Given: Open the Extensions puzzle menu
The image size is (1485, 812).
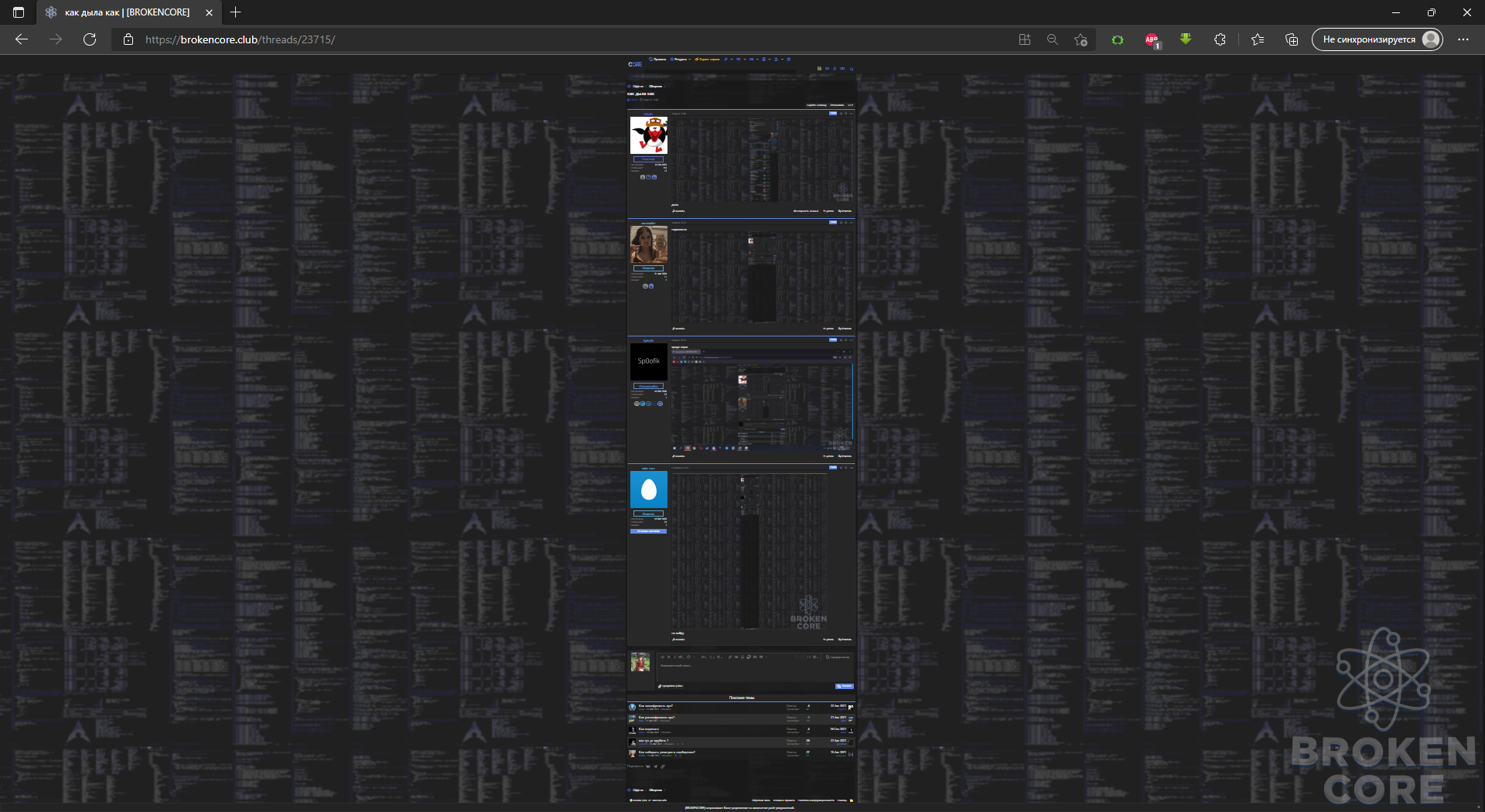Looking at the screenshot, I should (x=1220, y=39).
